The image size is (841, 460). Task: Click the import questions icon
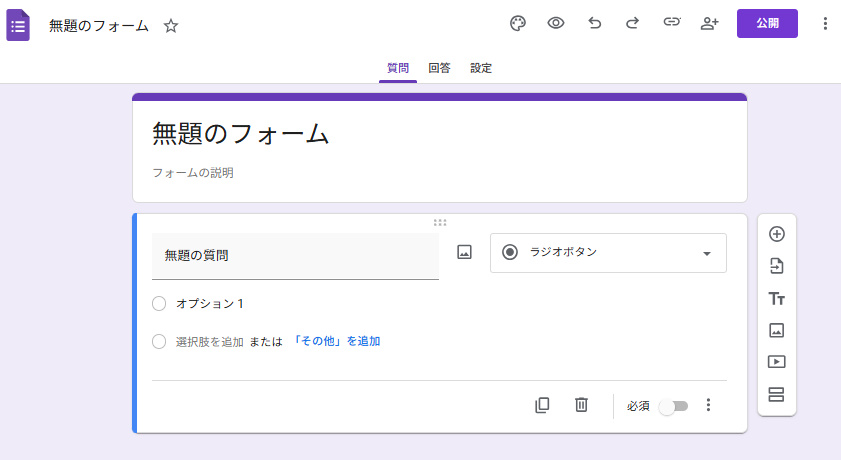click(x=777, y=266)
